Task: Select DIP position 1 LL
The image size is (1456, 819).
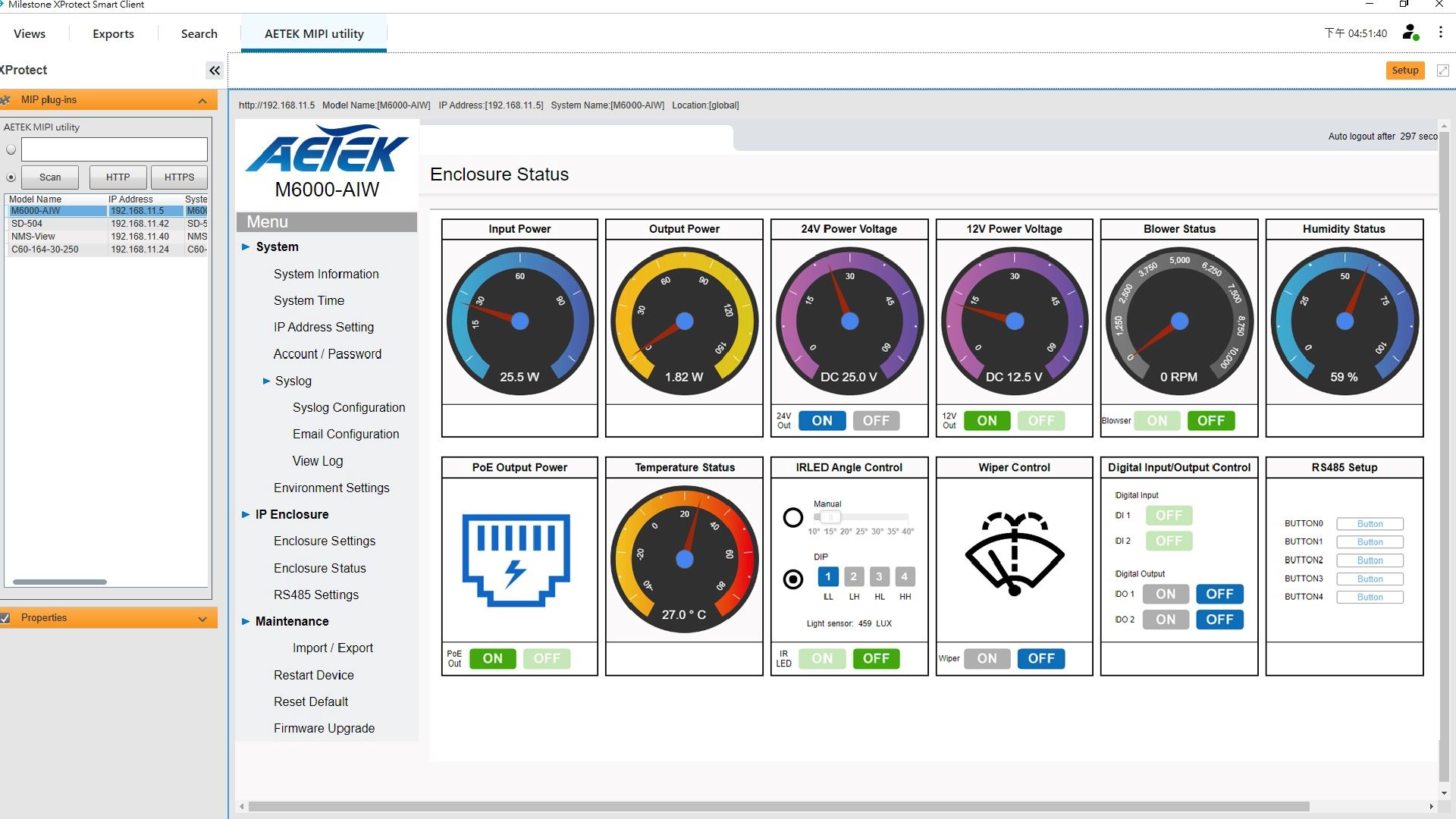Action: (828, 577)
